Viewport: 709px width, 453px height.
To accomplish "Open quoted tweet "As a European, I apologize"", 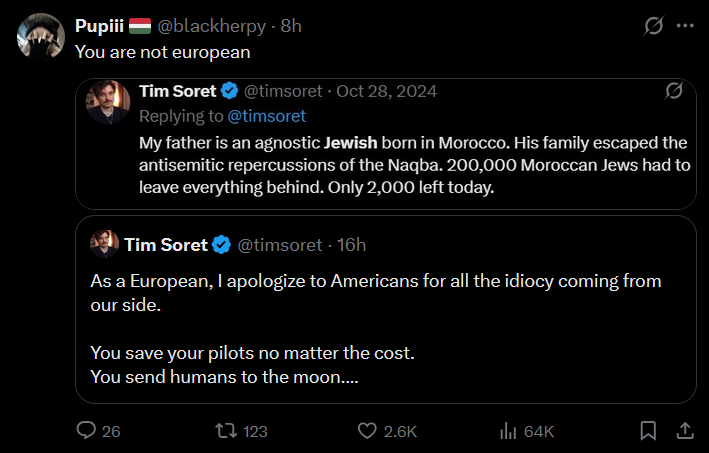I will point(385,310).
